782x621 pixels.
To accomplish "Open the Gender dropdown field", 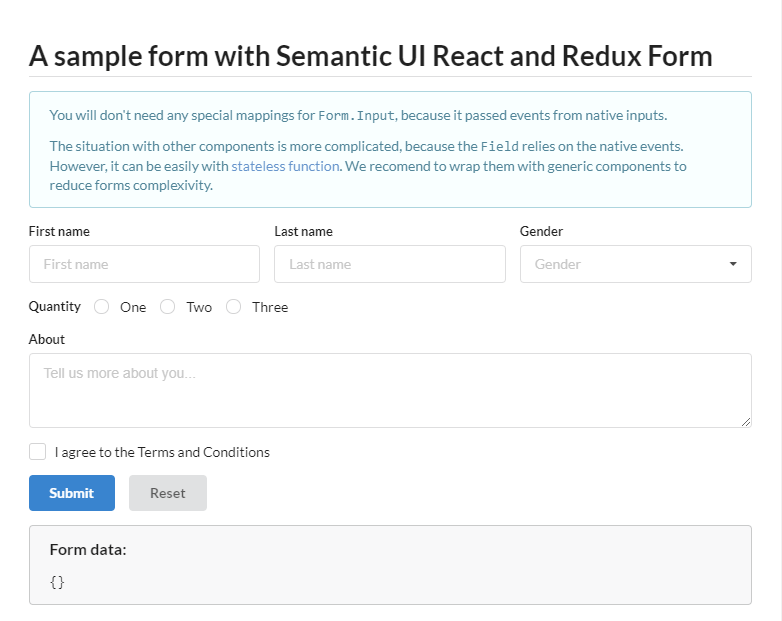I will (x=635, y=264).
